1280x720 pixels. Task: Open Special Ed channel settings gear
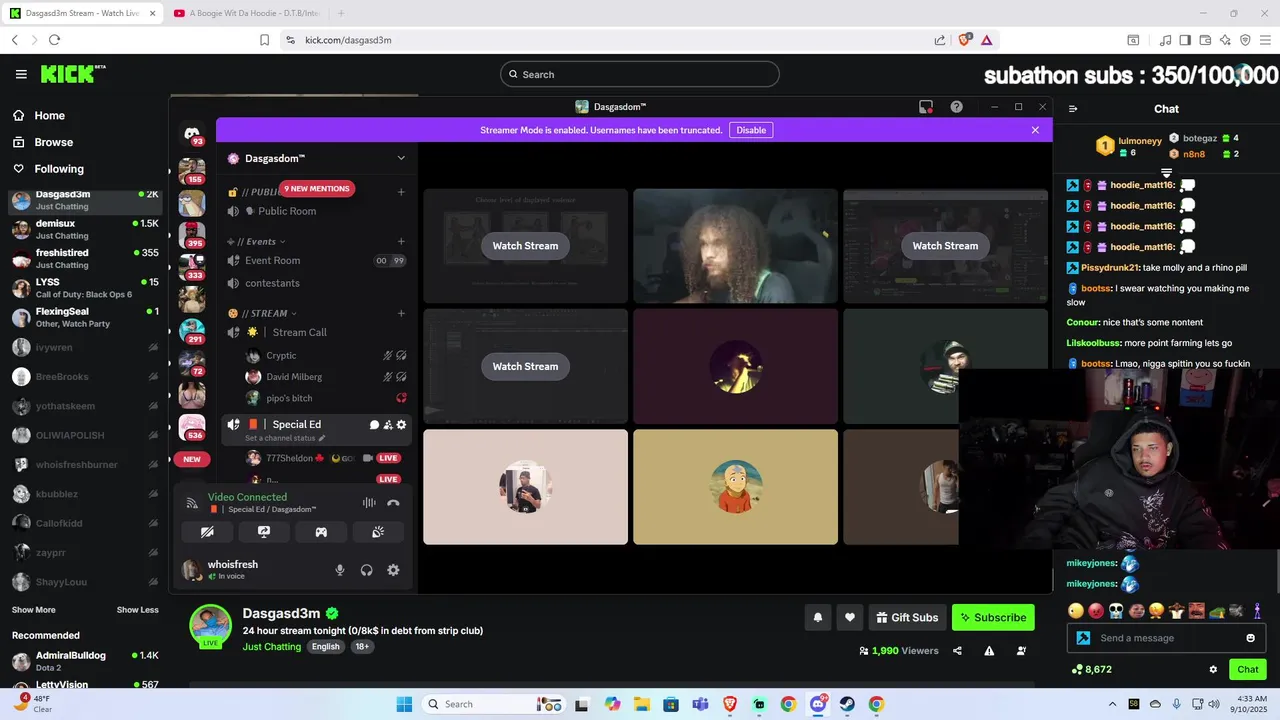click(x=401, y=425)
